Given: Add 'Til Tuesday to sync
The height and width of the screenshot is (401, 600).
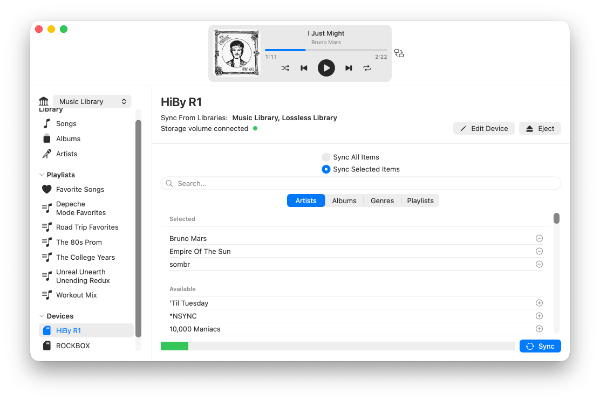Looking at the screenshot, I should pos(539,303).
